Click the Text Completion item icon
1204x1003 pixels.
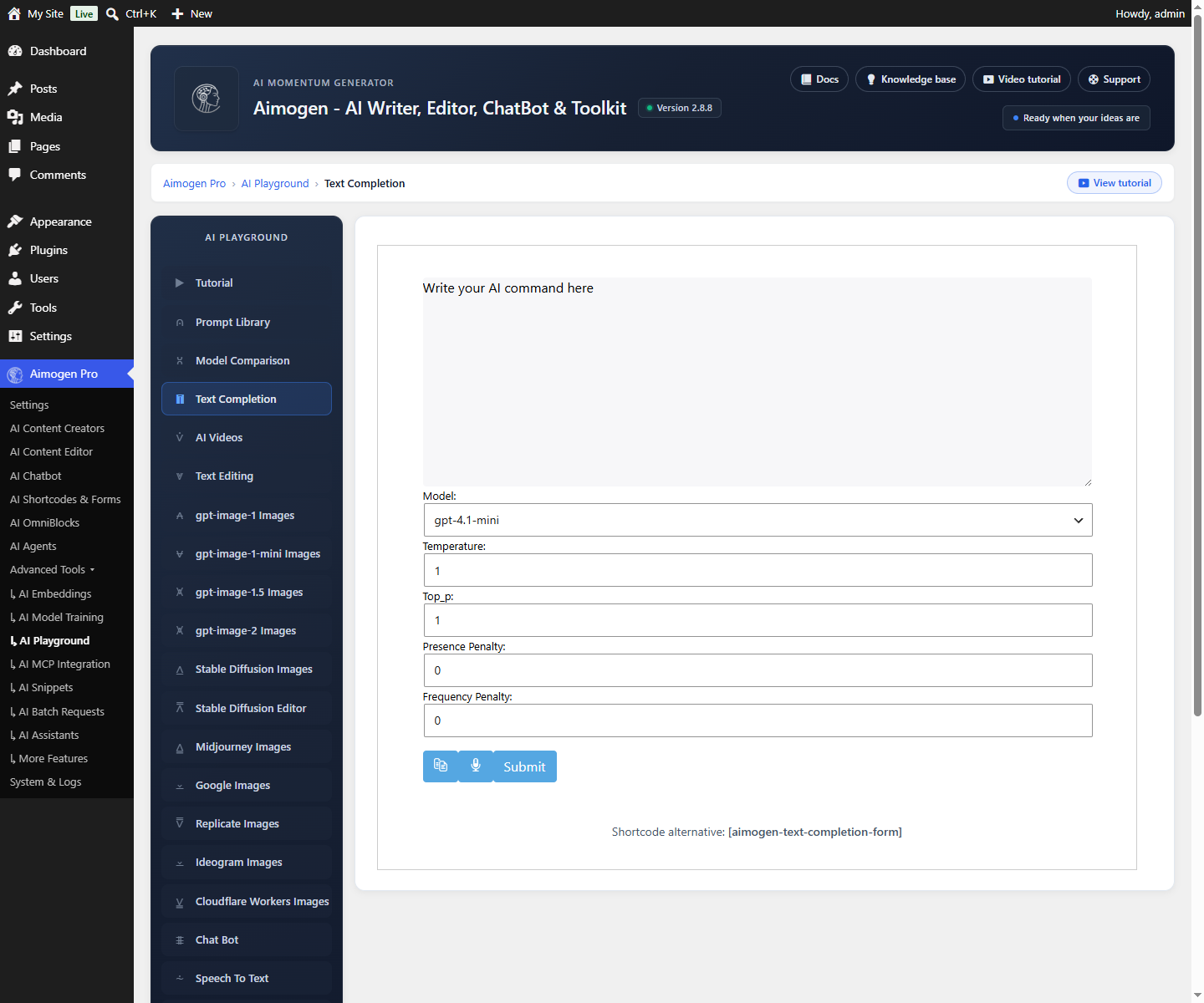pos(180,400)
